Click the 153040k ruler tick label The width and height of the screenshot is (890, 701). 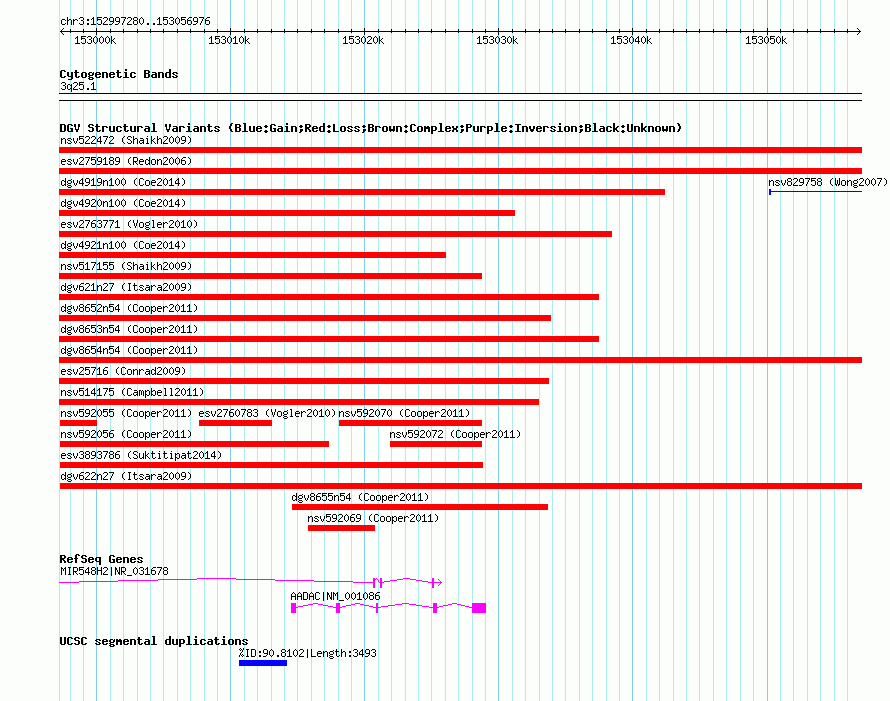[x=631, y=40]
